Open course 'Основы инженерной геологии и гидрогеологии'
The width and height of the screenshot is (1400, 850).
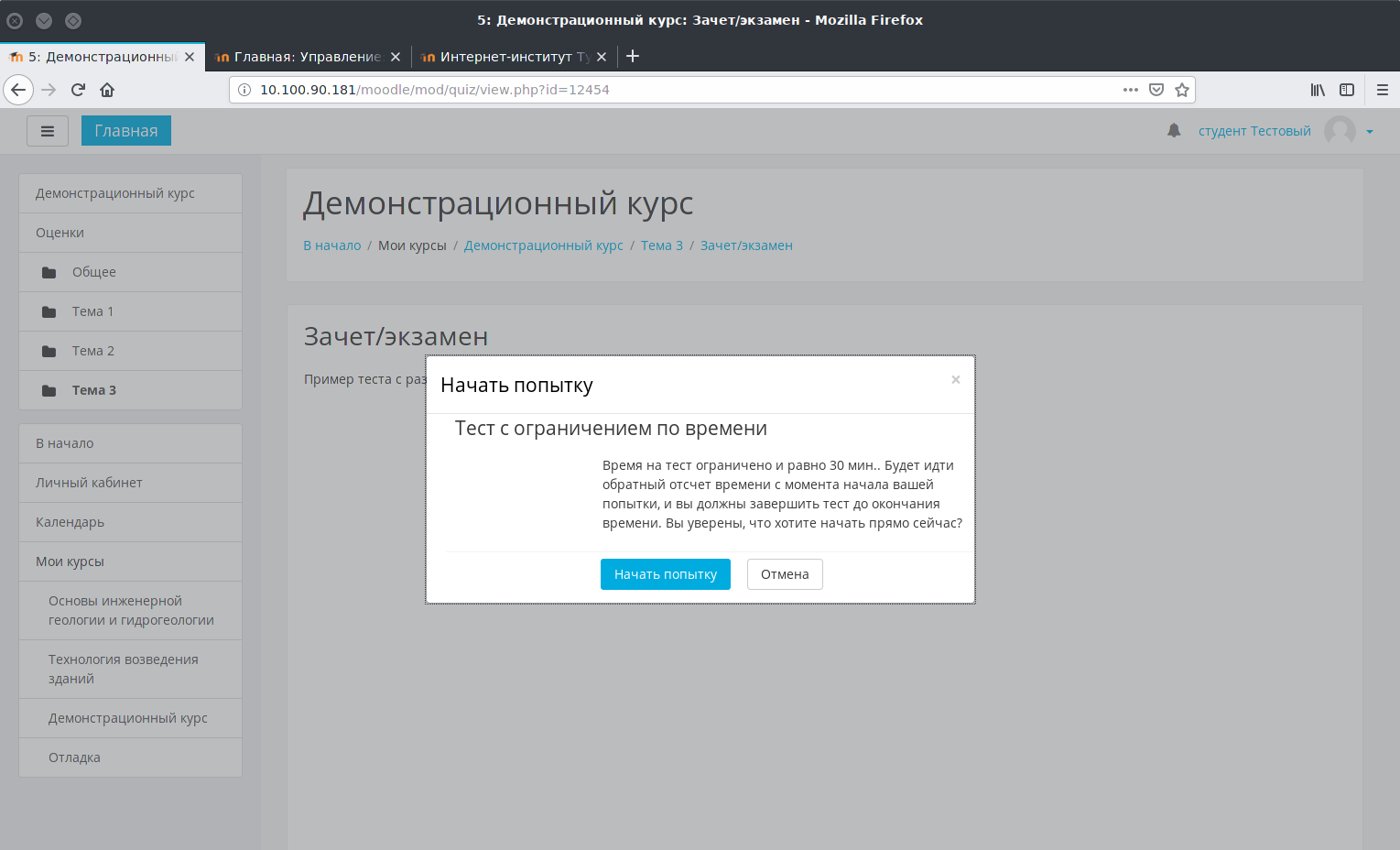click(130, 610)
